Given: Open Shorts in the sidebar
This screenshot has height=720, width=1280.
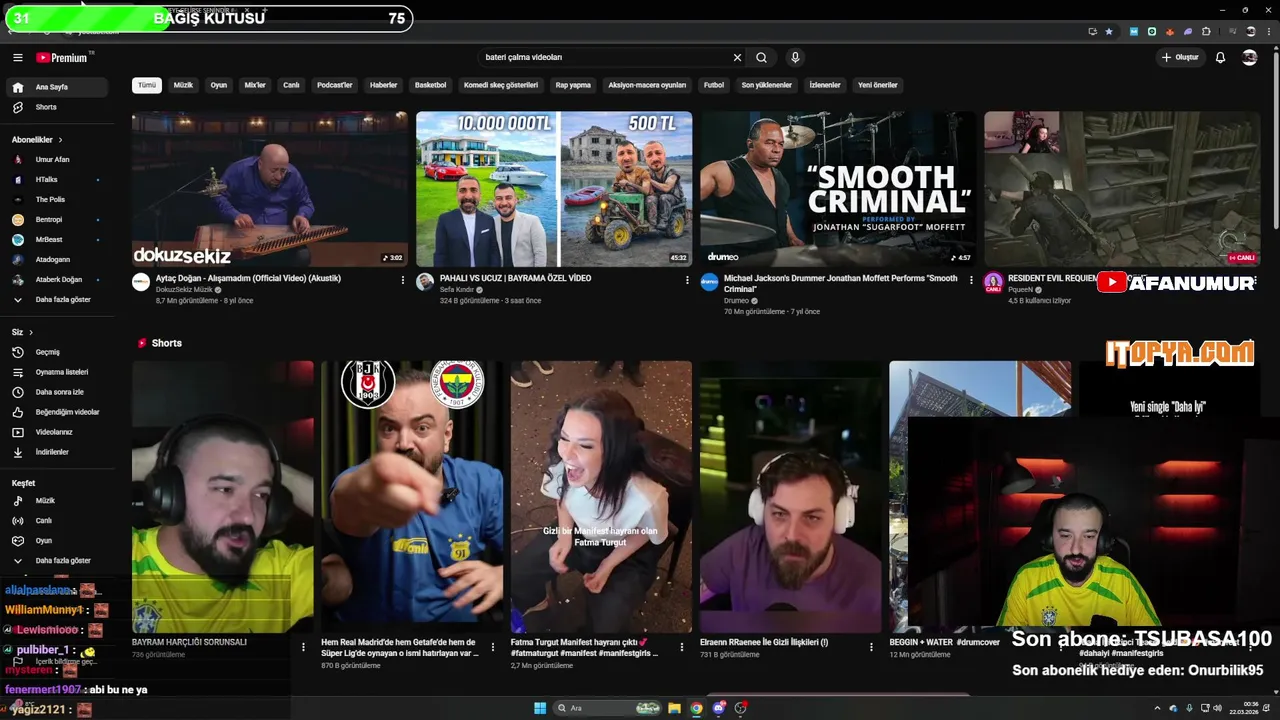Looking at the screenshot, I should [x=57, y=107].
